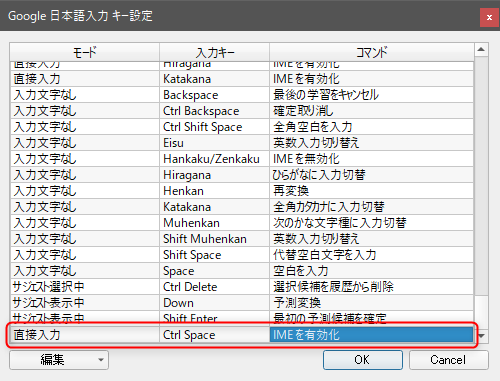
Task: Select ひらがなに入力切替 command cell
Action: pos(371,175)
